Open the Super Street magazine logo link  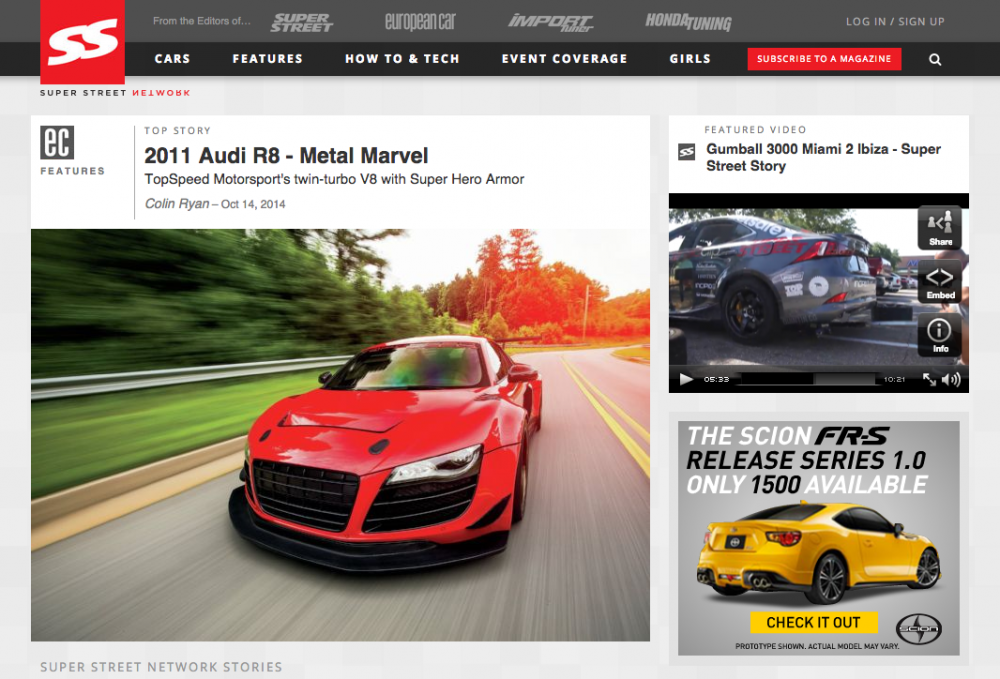click(x=302, y=22)
